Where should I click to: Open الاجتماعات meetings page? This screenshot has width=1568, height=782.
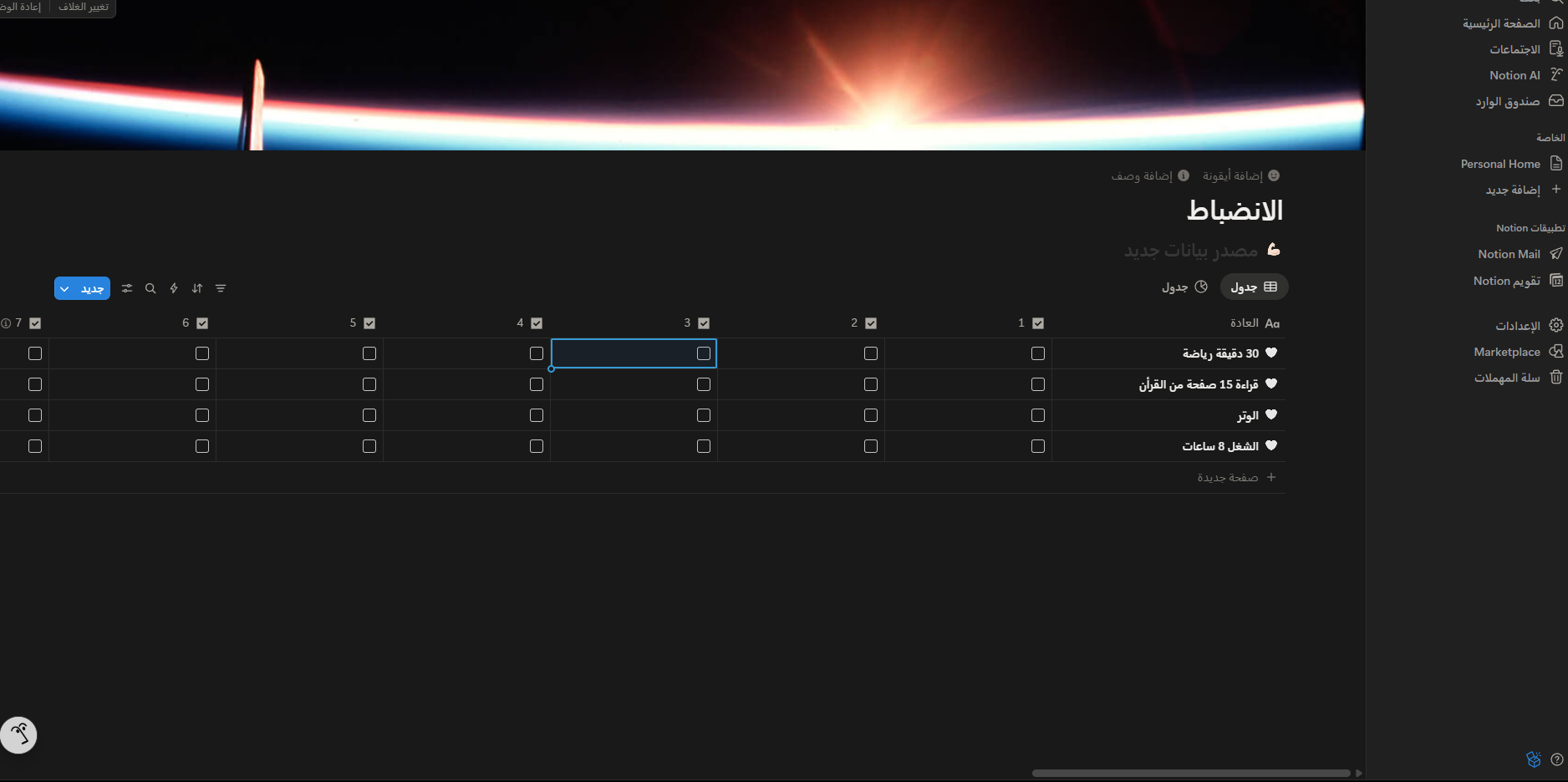pos(1515,49)
